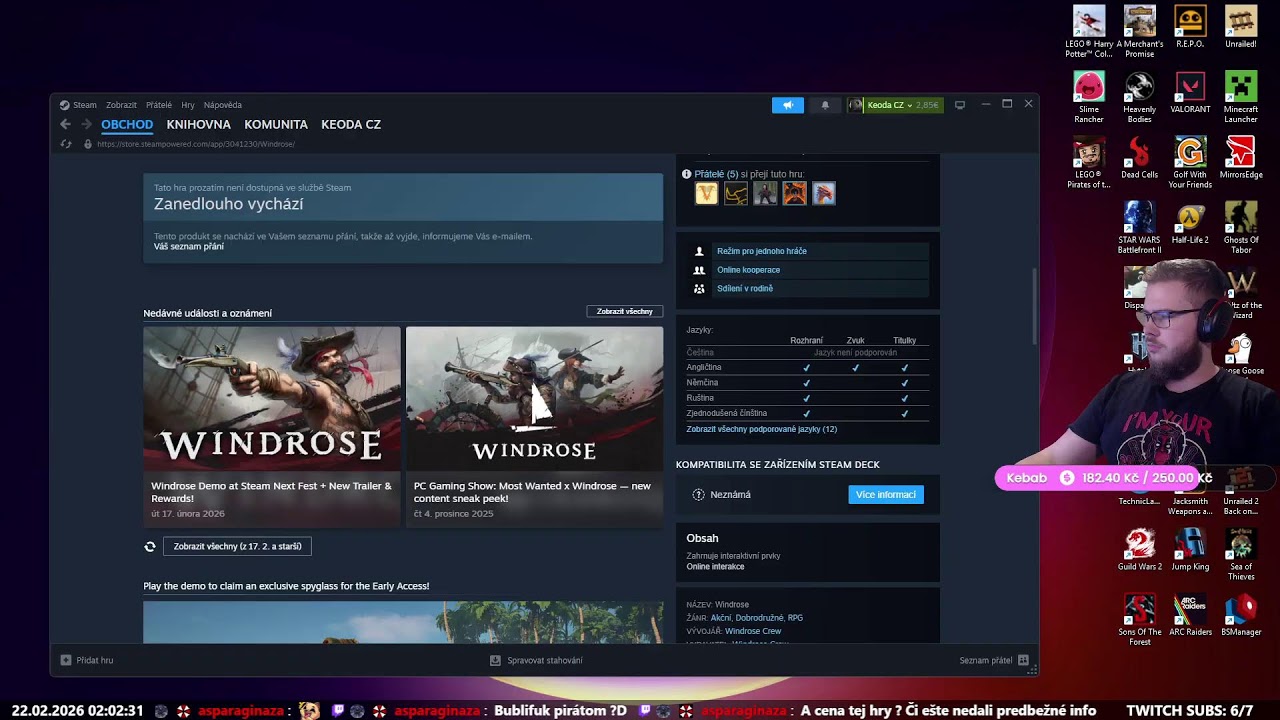Switch to Big Picture mode icon
1280x720 pixels.
pyautogui.click(x=960, y=105)
